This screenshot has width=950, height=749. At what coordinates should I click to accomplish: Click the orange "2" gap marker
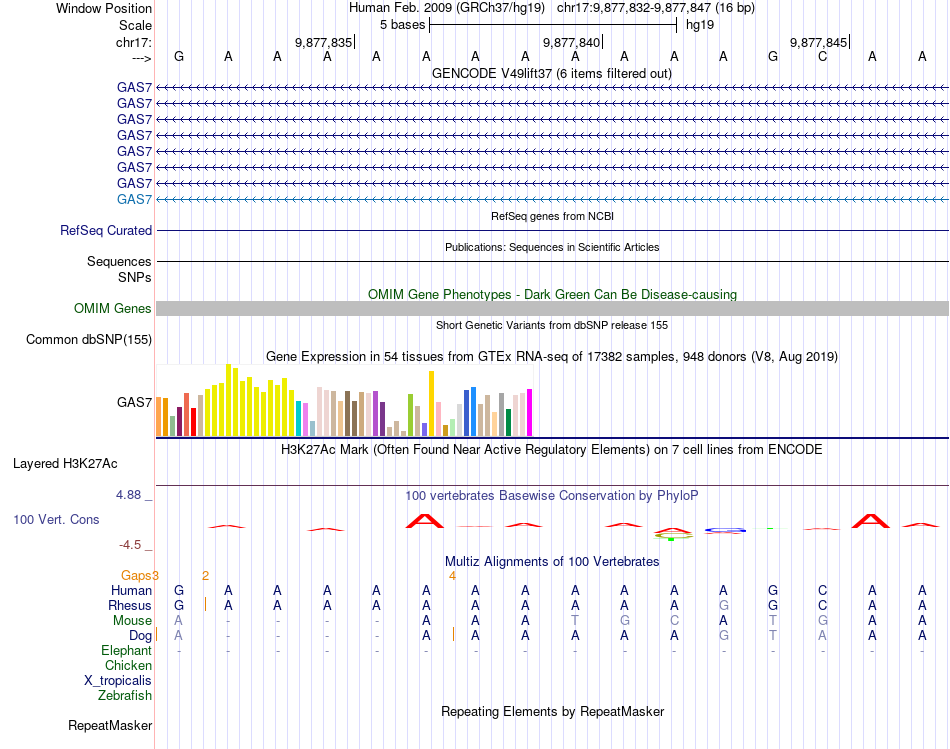205,576
